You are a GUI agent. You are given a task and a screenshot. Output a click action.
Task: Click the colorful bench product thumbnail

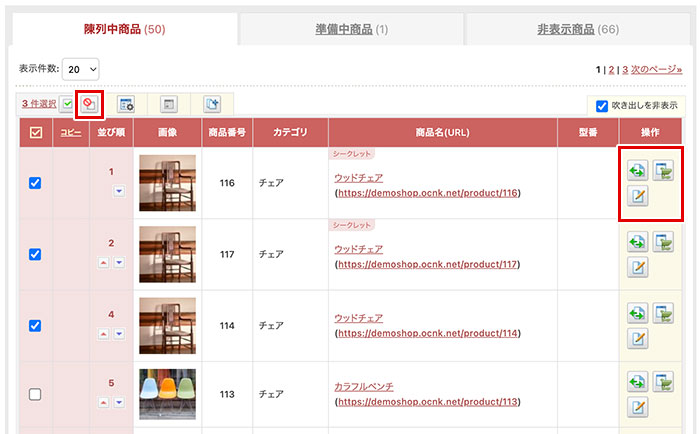[x=167, y=393]
